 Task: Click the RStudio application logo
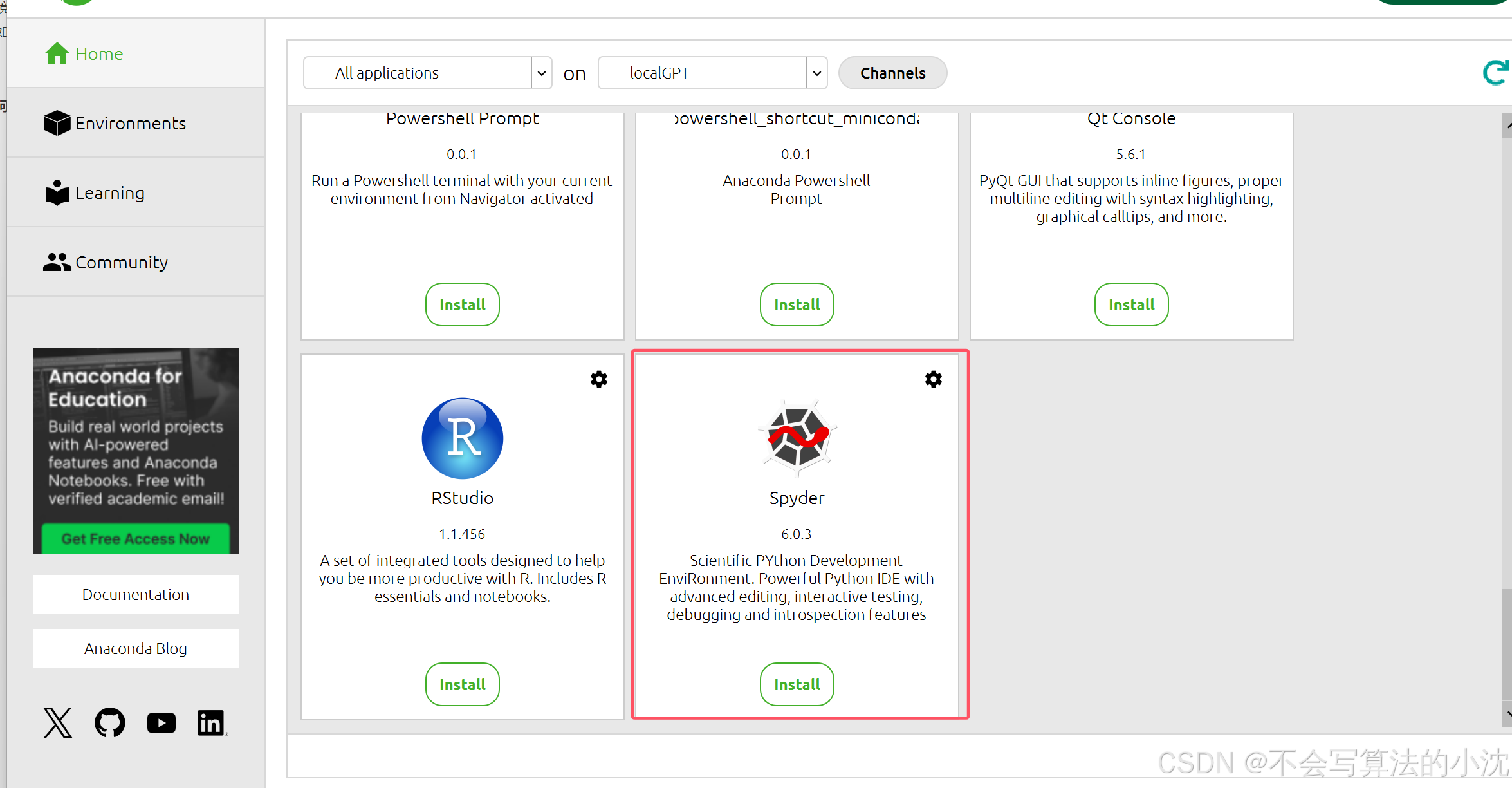[462, 438]
